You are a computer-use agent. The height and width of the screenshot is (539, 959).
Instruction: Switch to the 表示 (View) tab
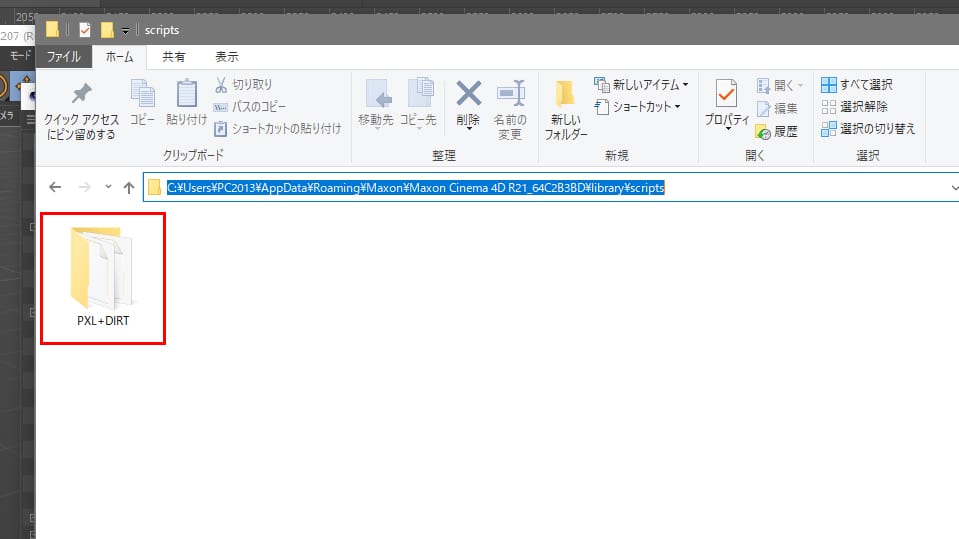point(227,57)
